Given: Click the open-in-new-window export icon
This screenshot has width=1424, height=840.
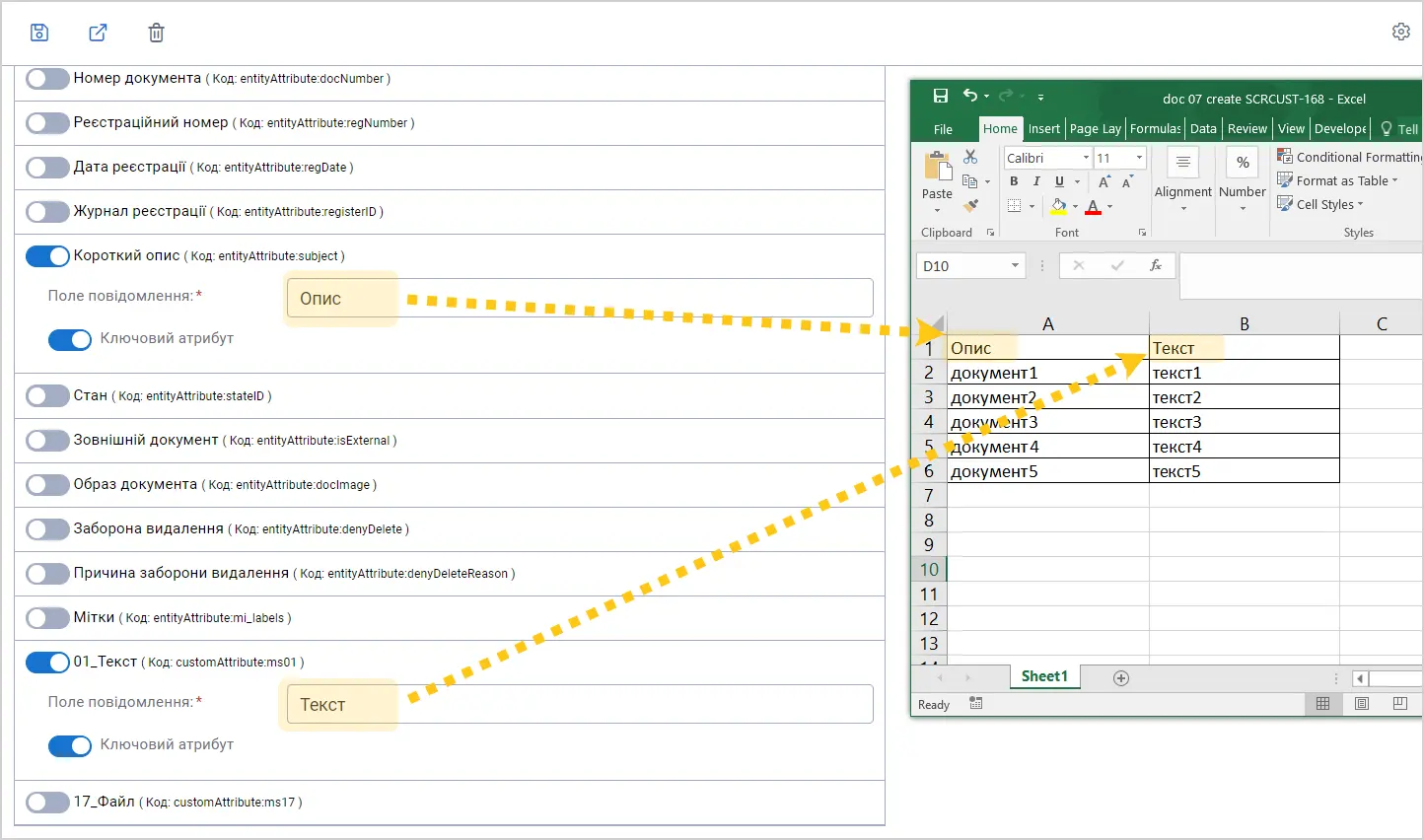Looking at the screenshot, I should point(98,33).
